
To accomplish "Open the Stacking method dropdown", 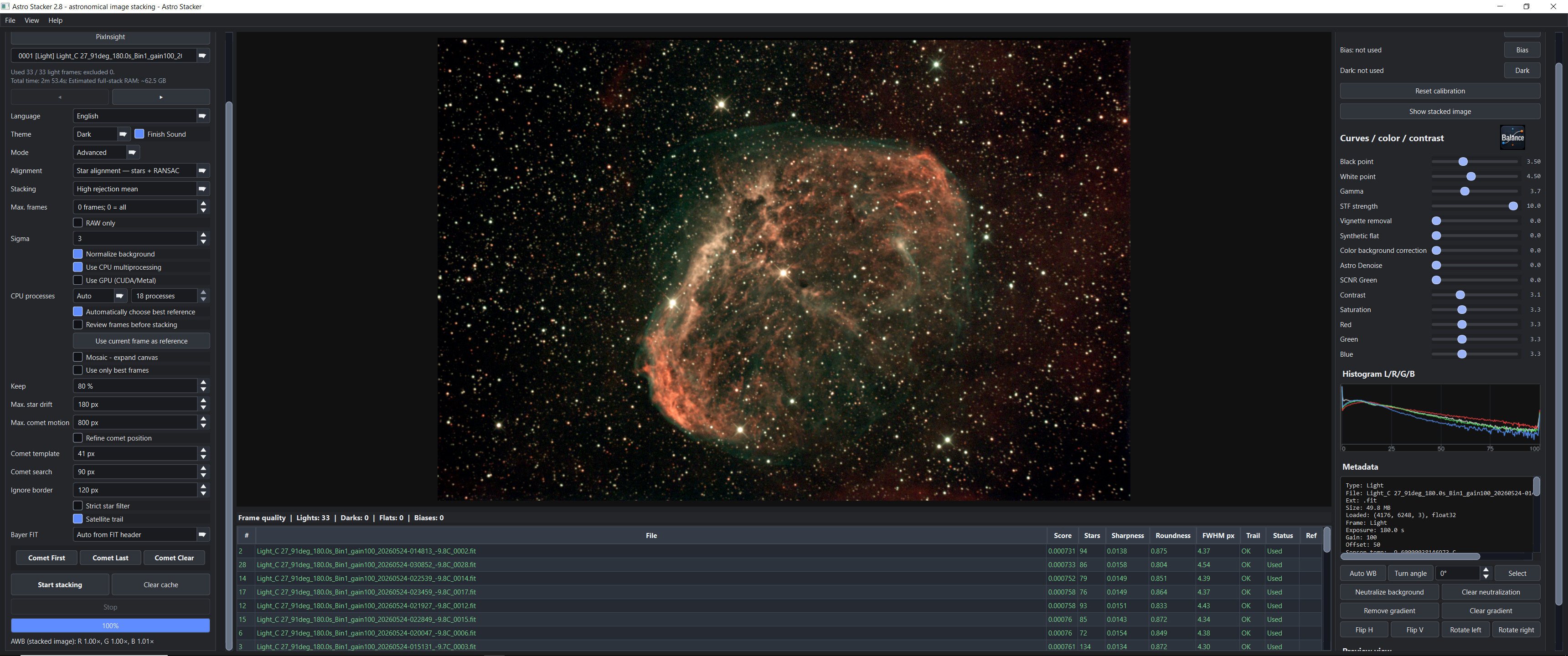I will pyautogui.click(x=142, y=189).
